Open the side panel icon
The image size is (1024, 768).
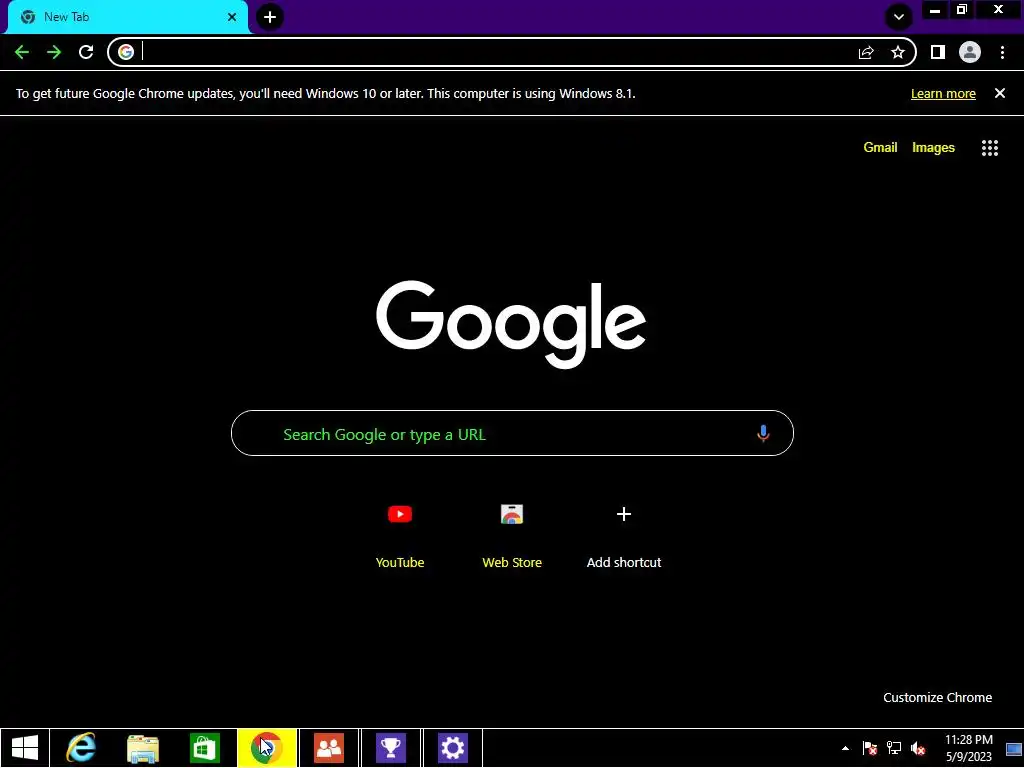pos(938,52)
